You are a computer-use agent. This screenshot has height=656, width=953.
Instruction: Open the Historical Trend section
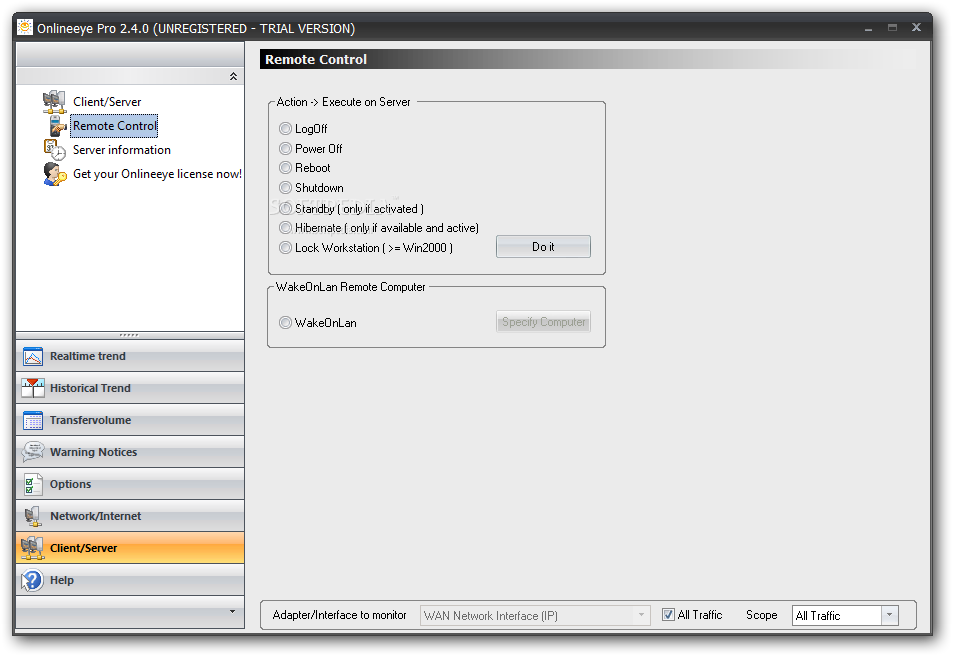(130, 388)
